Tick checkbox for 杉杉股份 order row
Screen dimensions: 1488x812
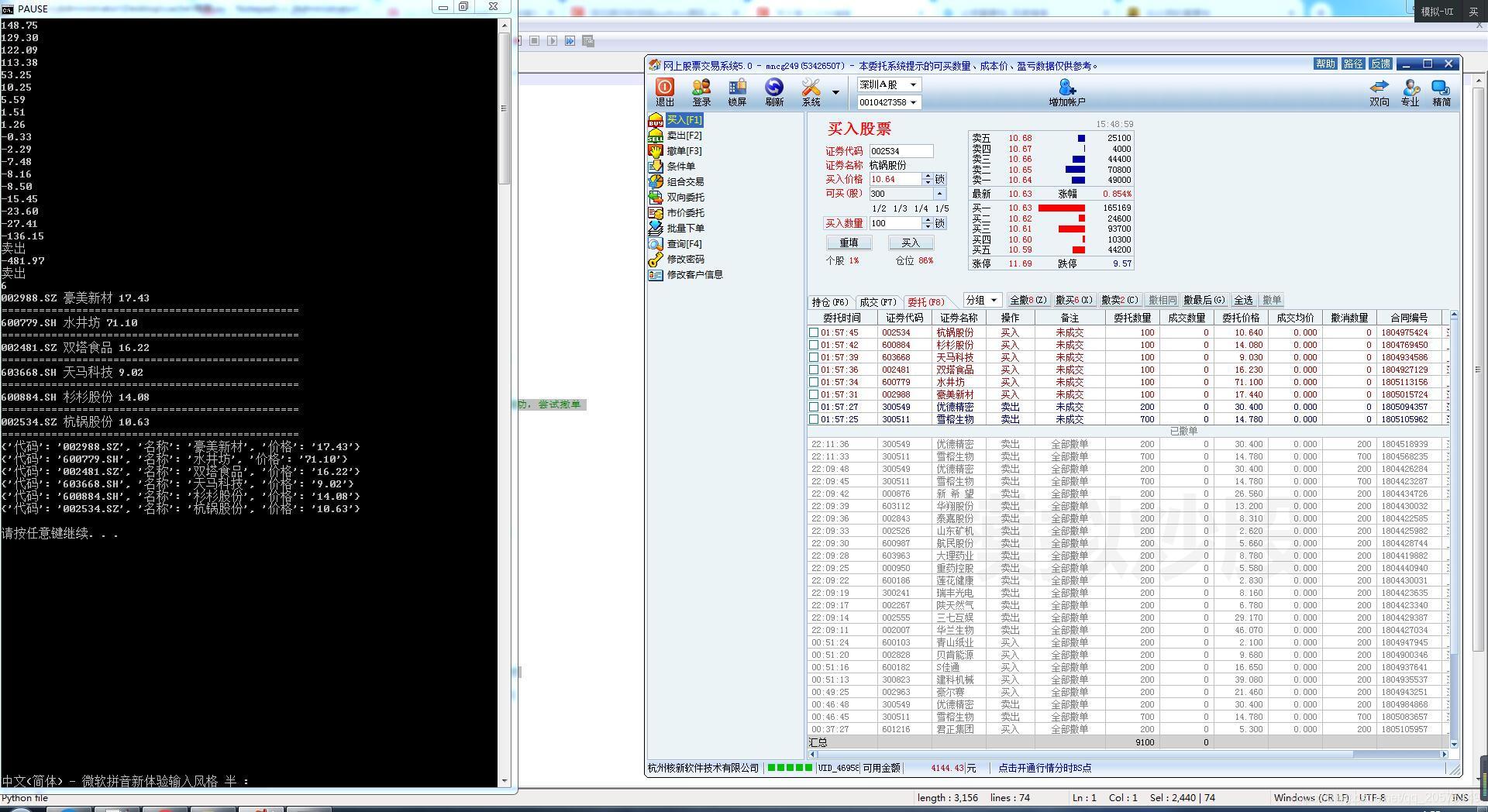pos(814,345)
